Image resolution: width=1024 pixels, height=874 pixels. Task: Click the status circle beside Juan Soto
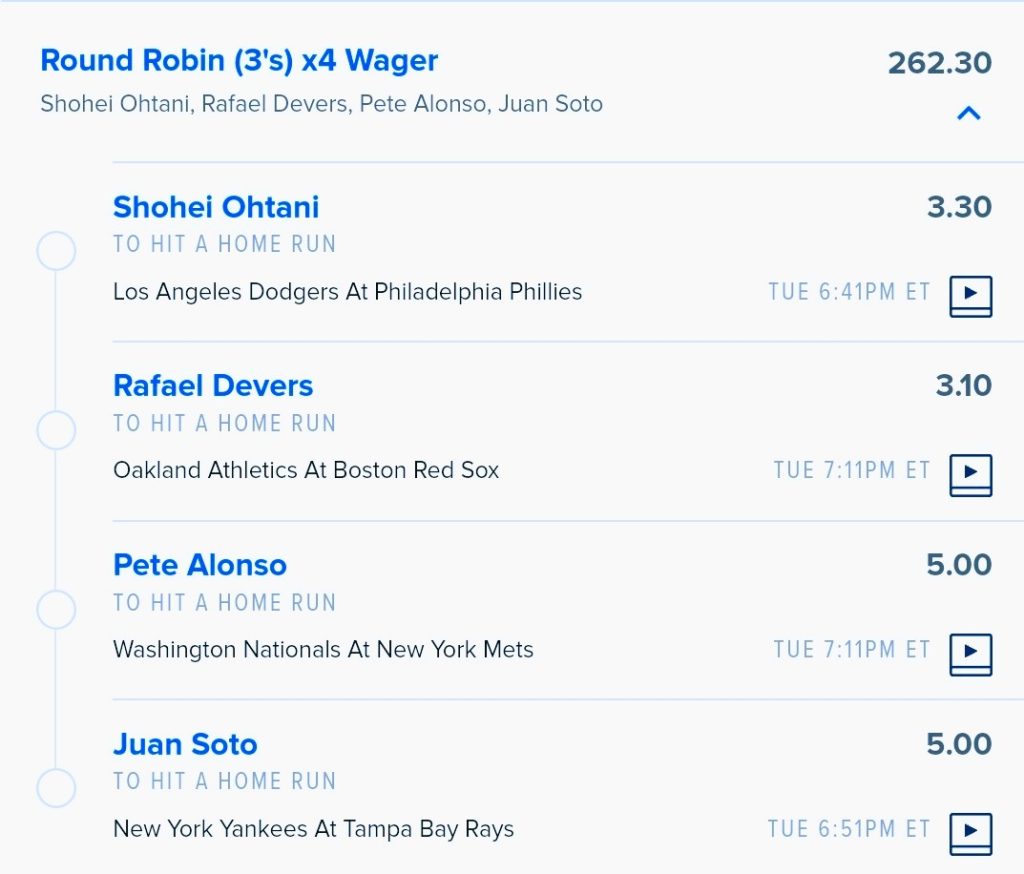coord(56,788)
